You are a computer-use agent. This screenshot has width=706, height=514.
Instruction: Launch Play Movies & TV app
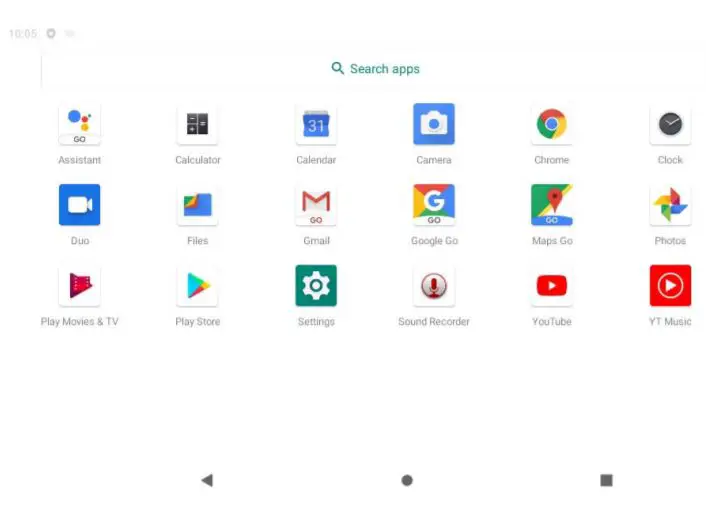tap(80, 286)
